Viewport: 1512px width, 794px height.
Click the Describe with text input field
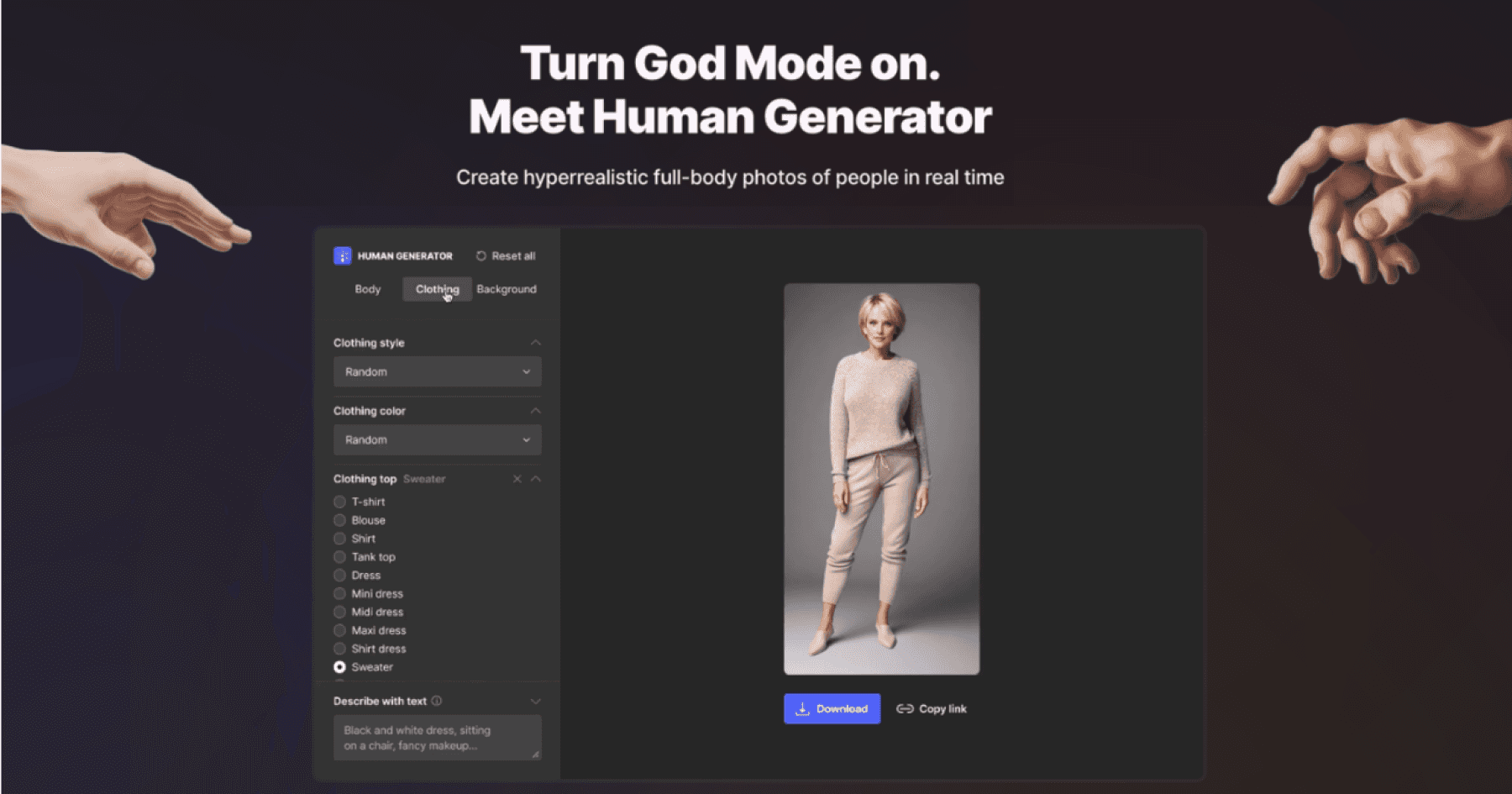438,738
